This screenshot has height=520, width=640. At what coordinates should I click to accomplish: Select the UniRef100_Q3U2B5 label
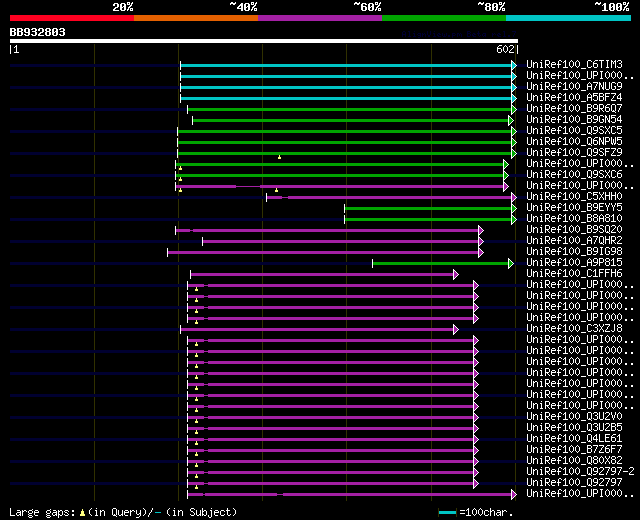574,428
